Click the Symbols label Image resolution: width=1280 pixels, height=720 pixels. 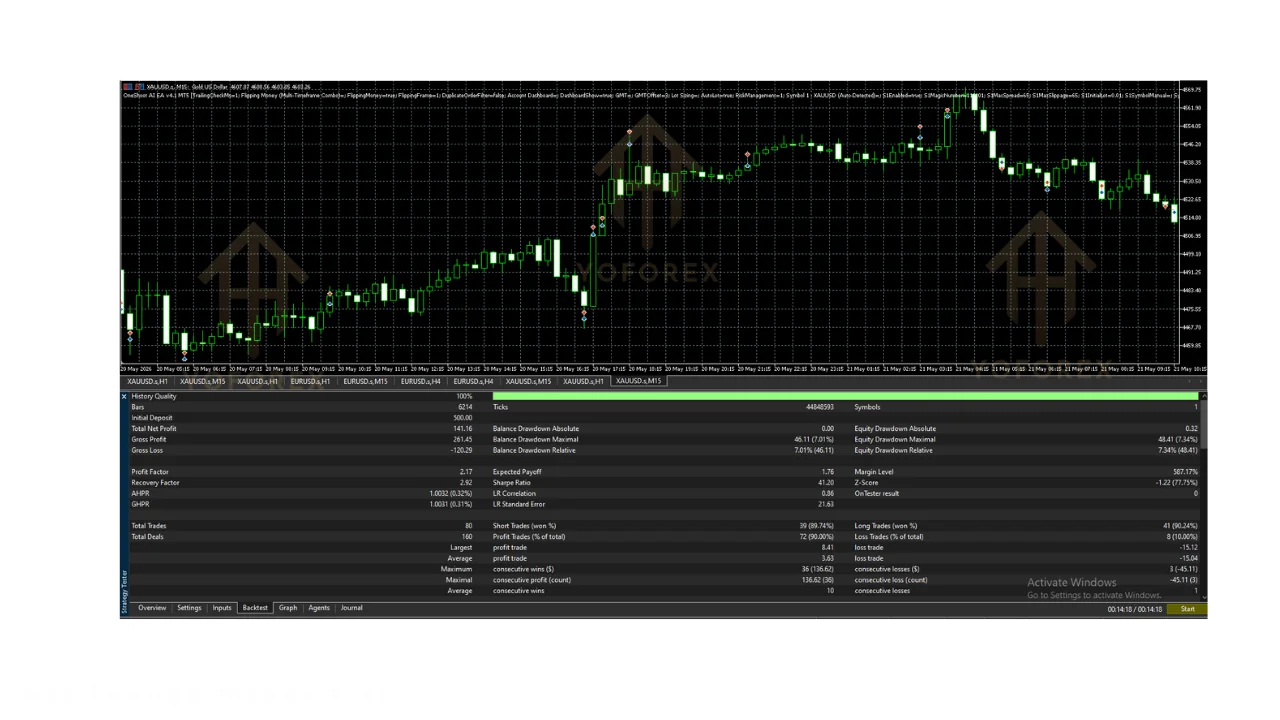point(867,407)
